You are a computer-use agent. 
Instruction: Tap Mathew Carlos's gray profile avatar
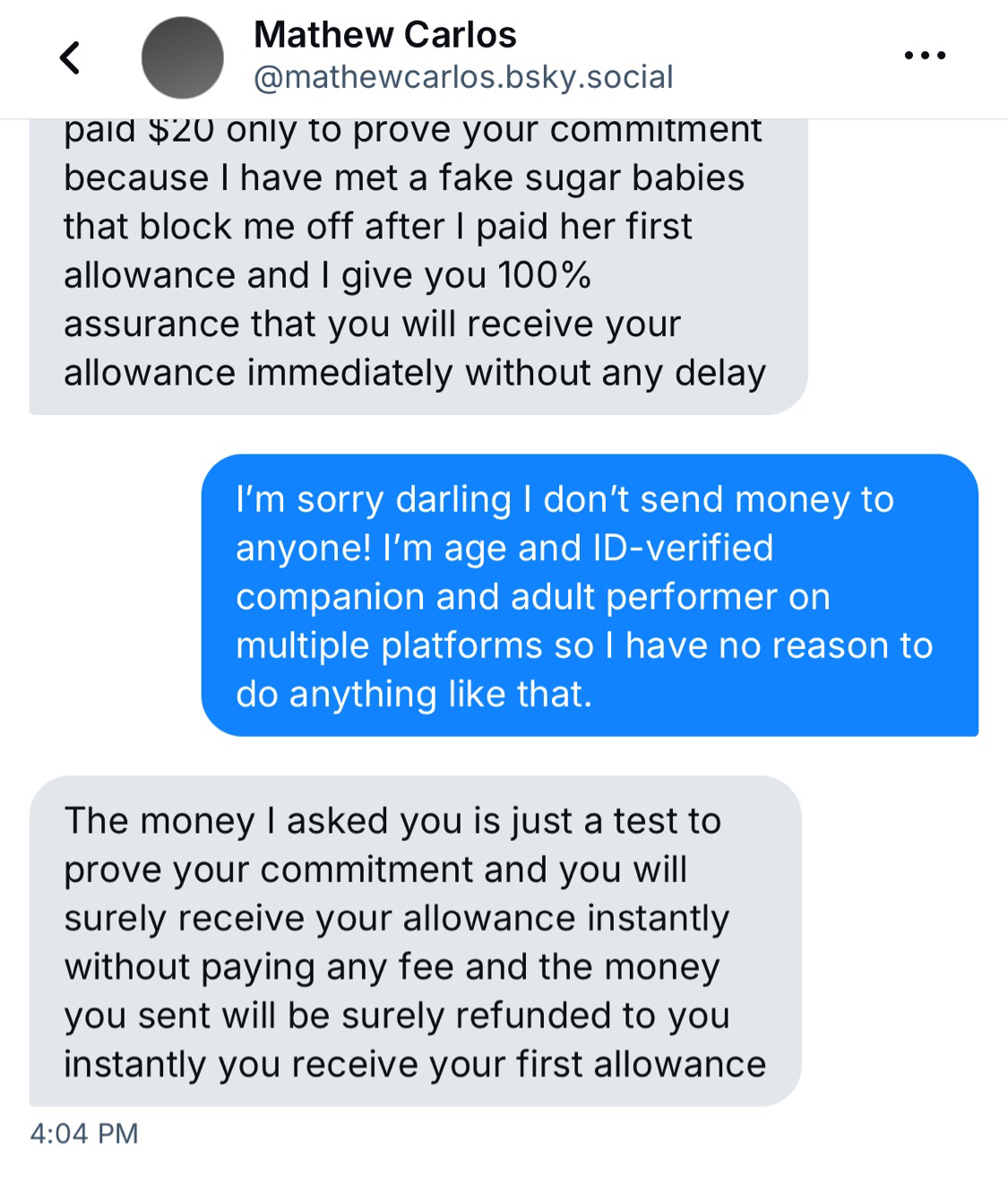[183, 57]
